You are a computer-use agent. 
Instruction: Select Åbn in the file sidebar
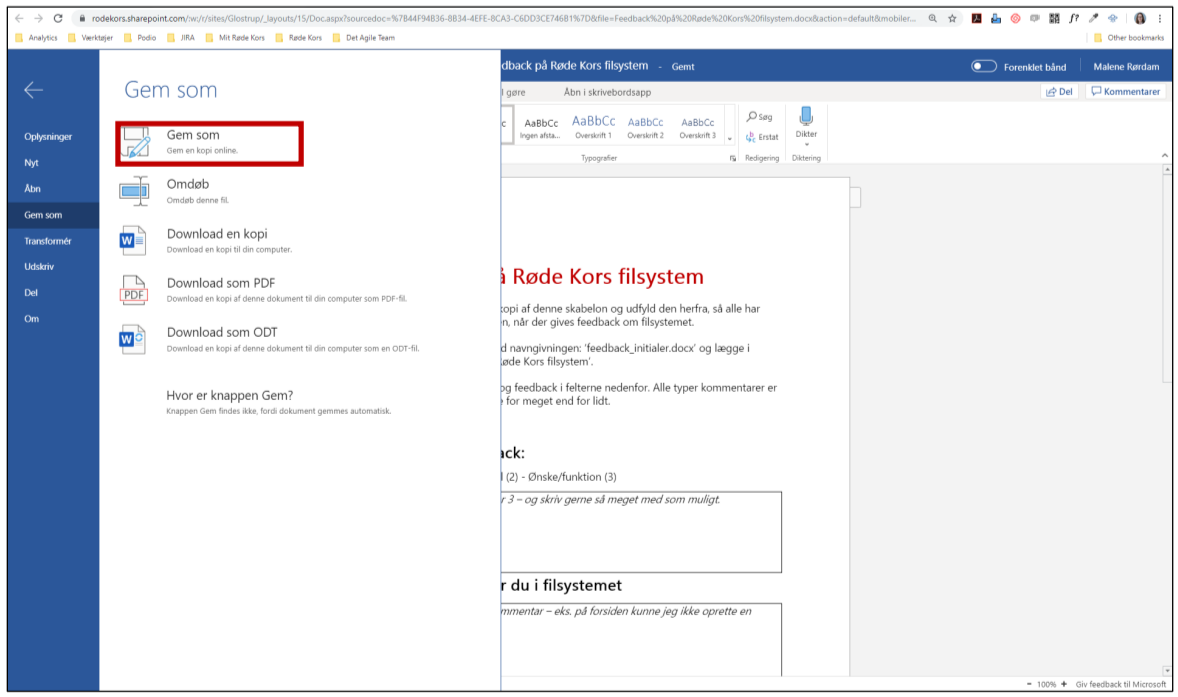32,189
